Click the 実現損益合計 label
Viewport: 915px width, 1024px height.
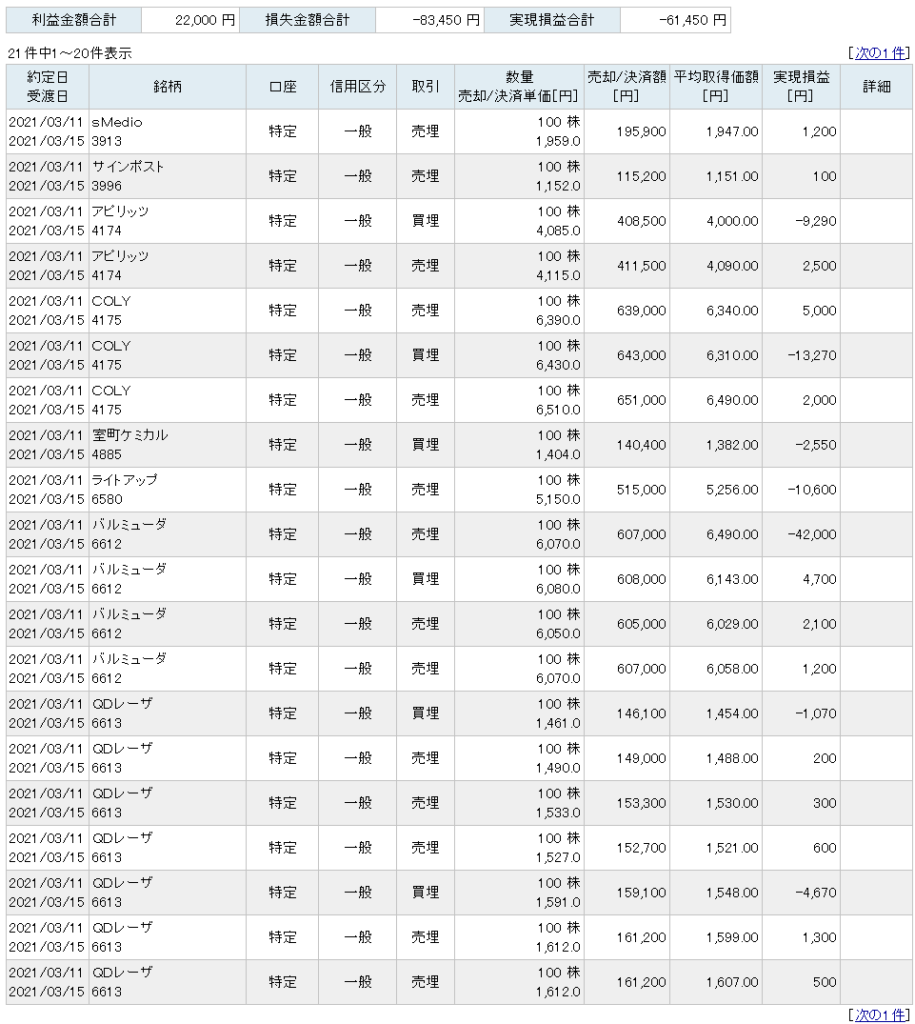[552, 20]
